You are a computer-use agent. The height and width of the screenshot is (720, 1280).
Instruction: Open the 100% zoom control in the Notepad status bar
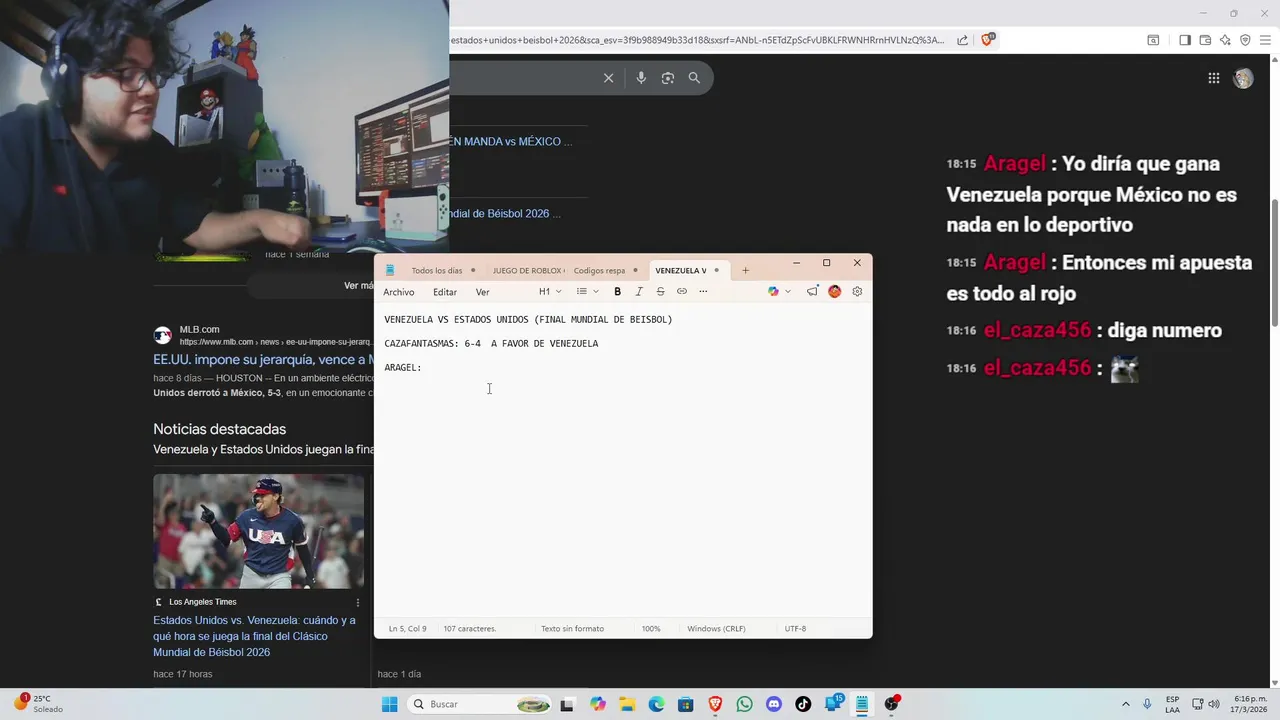[651, 629]
